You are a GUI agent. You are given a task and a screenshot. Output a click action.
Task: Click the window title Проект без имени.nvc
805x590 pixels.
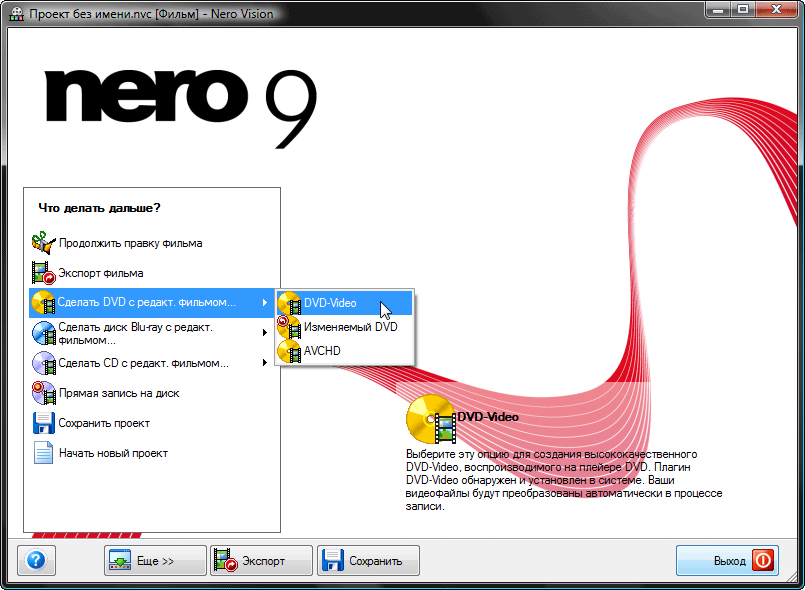tap(151, 14)
